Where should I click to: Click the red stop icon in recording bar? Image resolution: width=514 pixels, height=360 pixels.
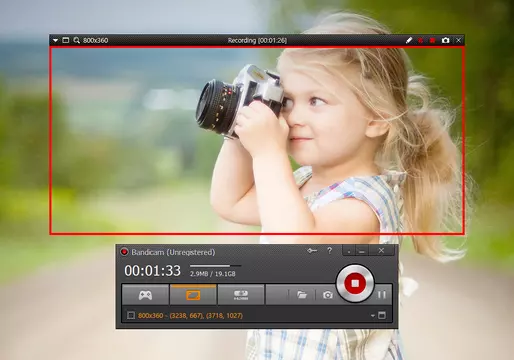(x=433, y=40)
